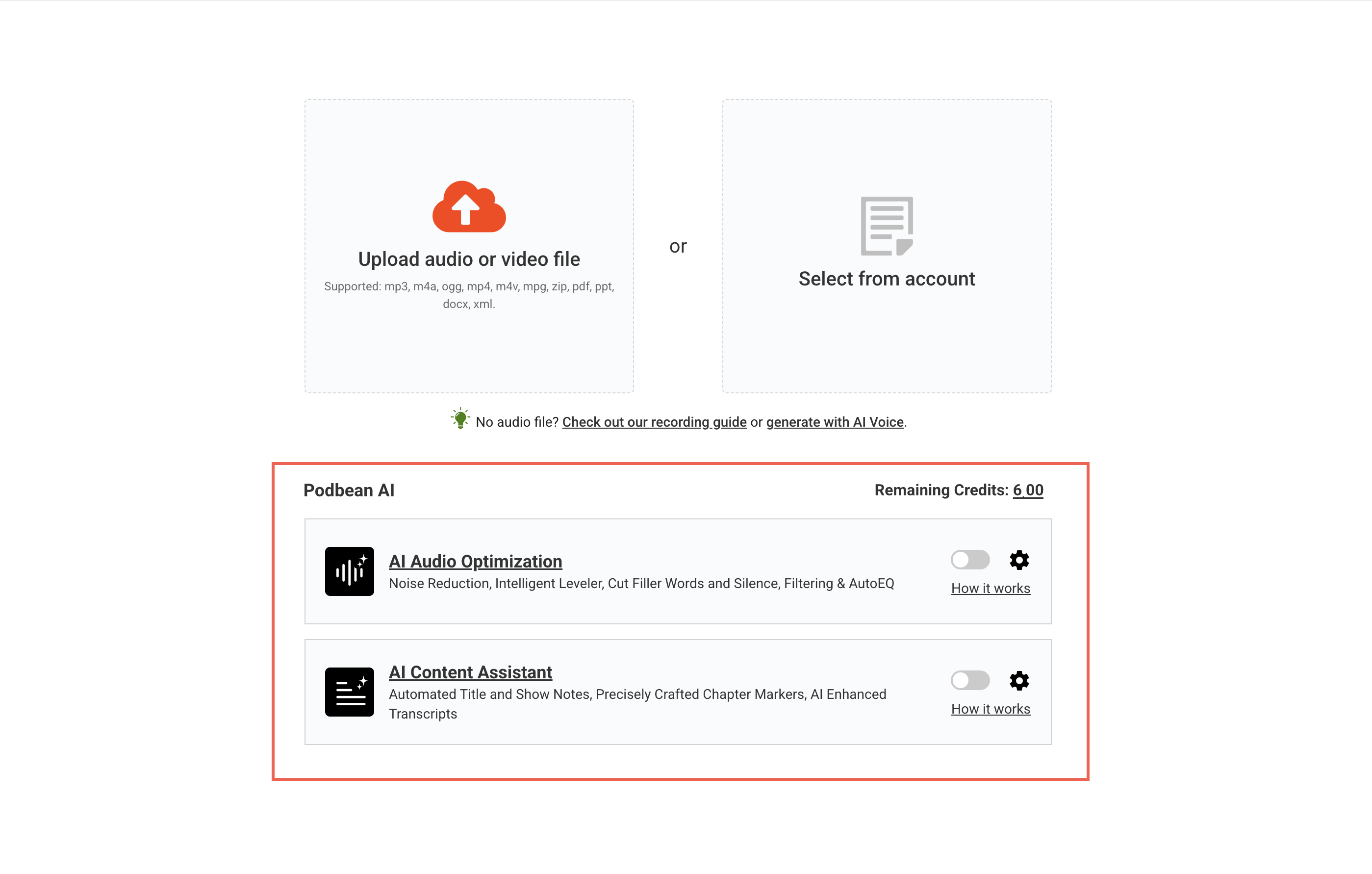The width and height of the screenshot is (1372, 874).
Task: Open AI Content Assistant settings gear
Action: (x=1019, y=680)
